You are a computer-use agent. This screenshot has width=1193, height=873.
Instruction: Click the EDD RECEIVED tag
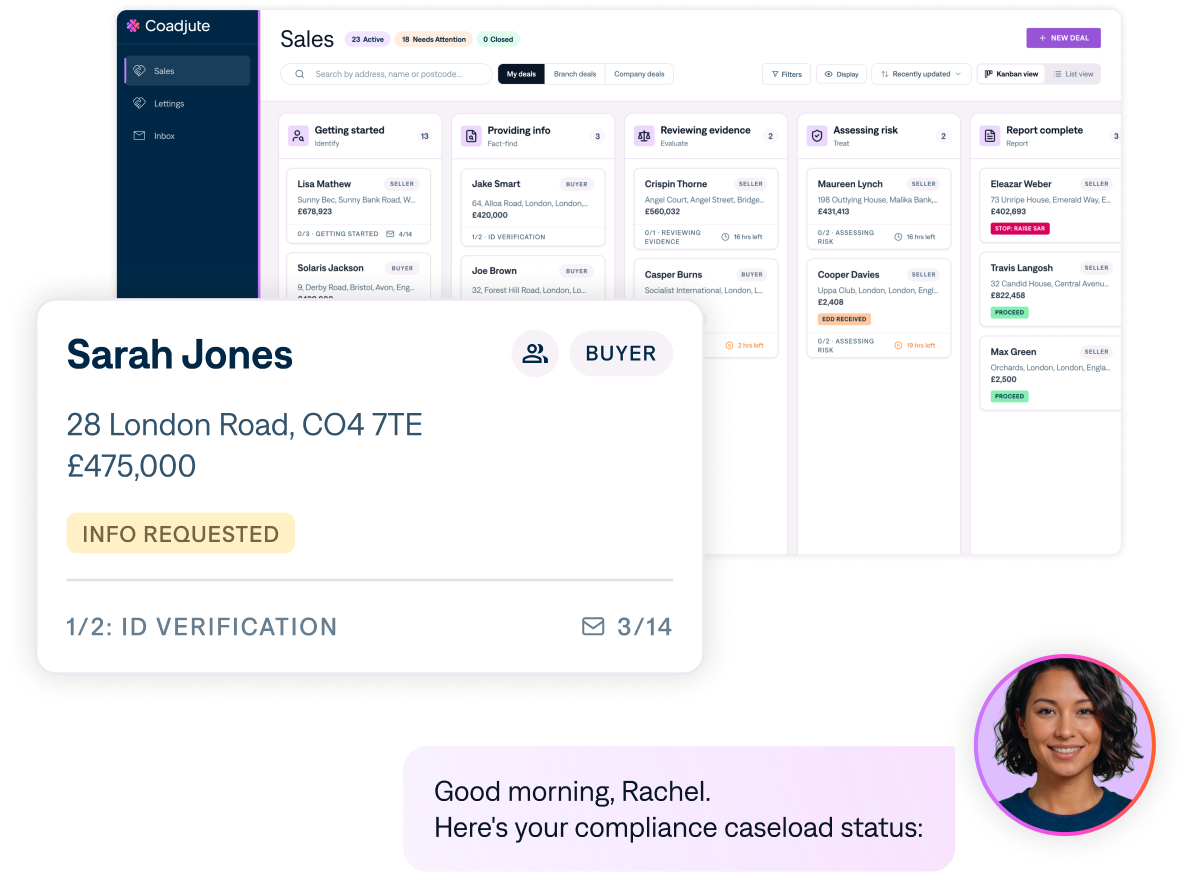click(844, 319)
